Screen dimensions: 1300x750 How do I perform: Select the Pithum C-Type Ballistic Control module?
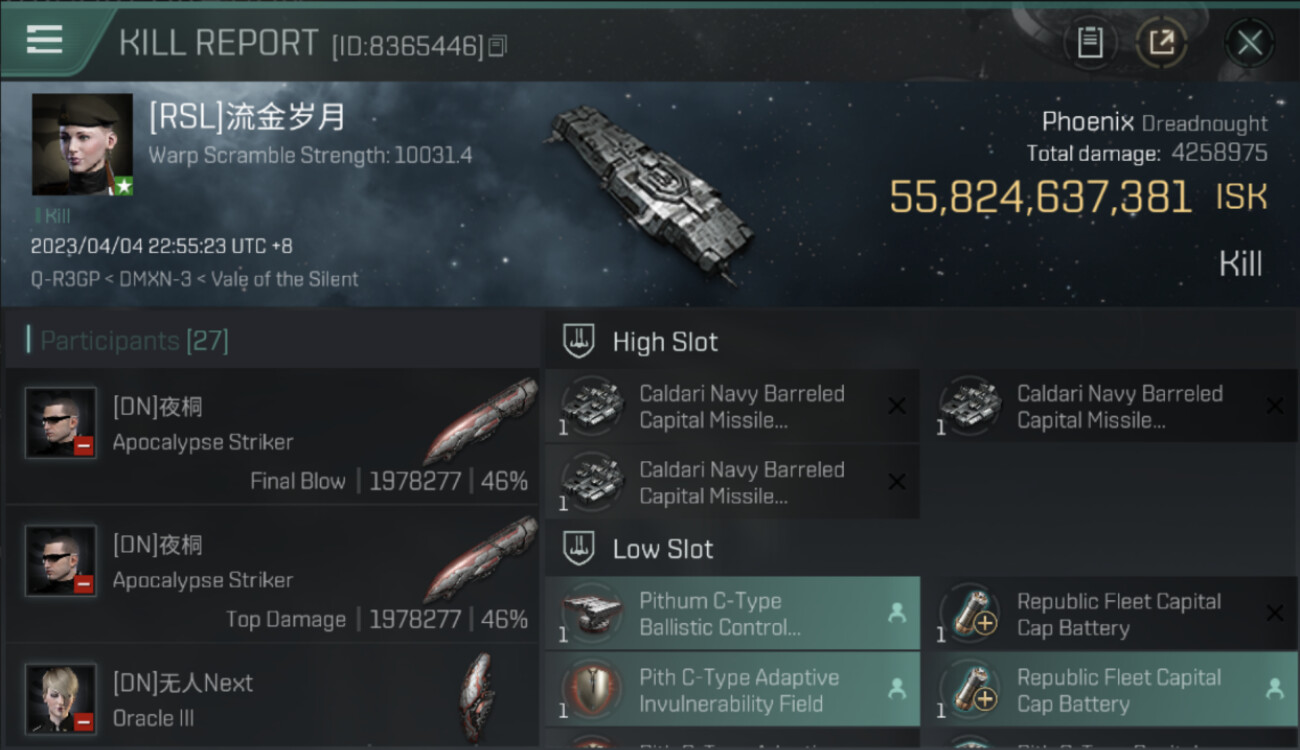[x=732, y=614]
